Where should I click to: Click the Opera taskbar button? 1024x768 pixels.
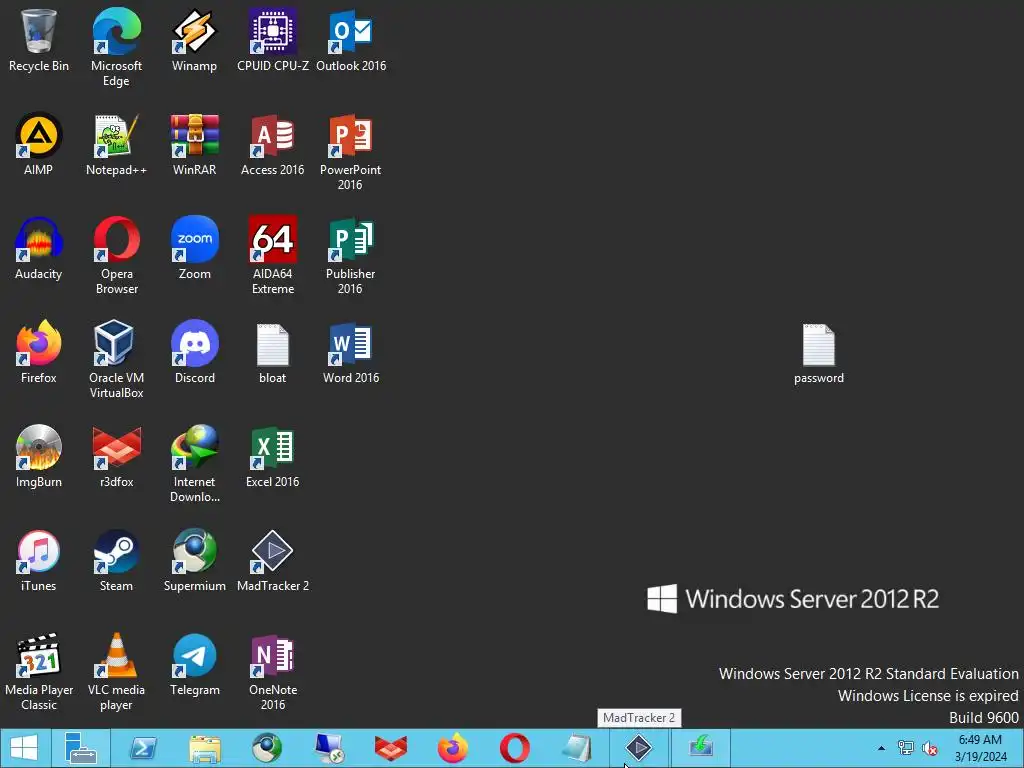tap(515, 748)
